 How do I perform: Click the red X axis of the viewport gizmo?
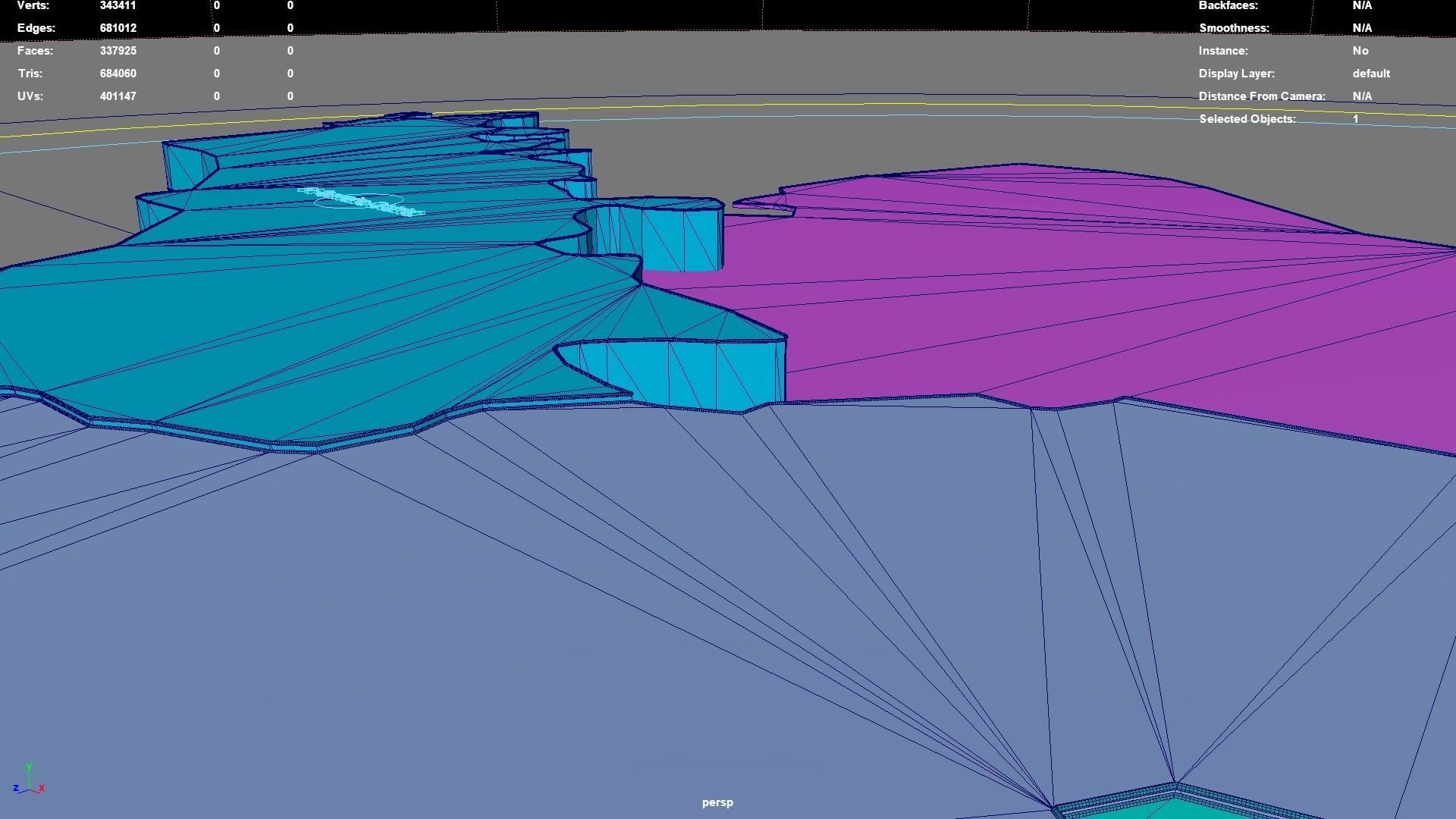42,787
